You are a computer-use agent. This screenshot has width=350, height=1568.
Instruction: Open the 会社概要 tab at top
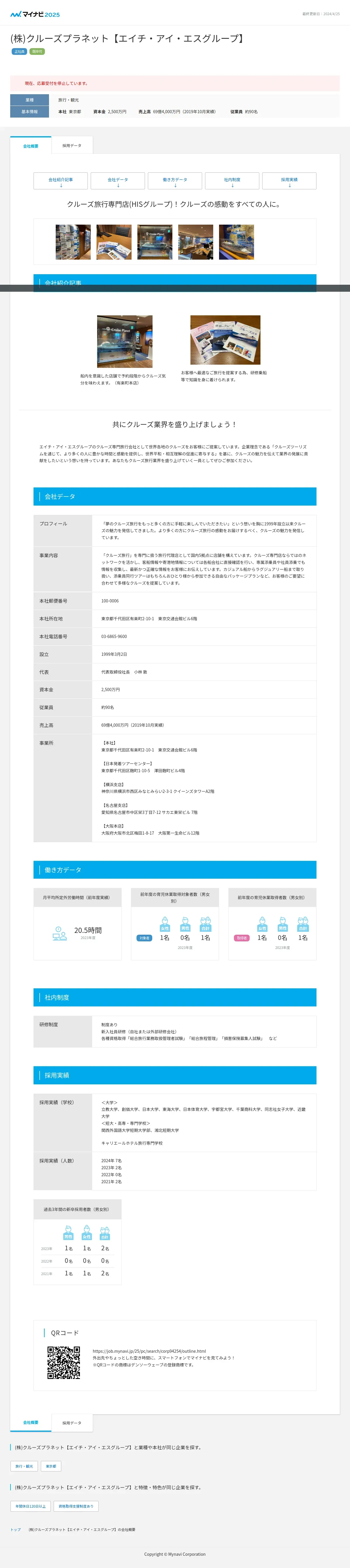[31, 146]
